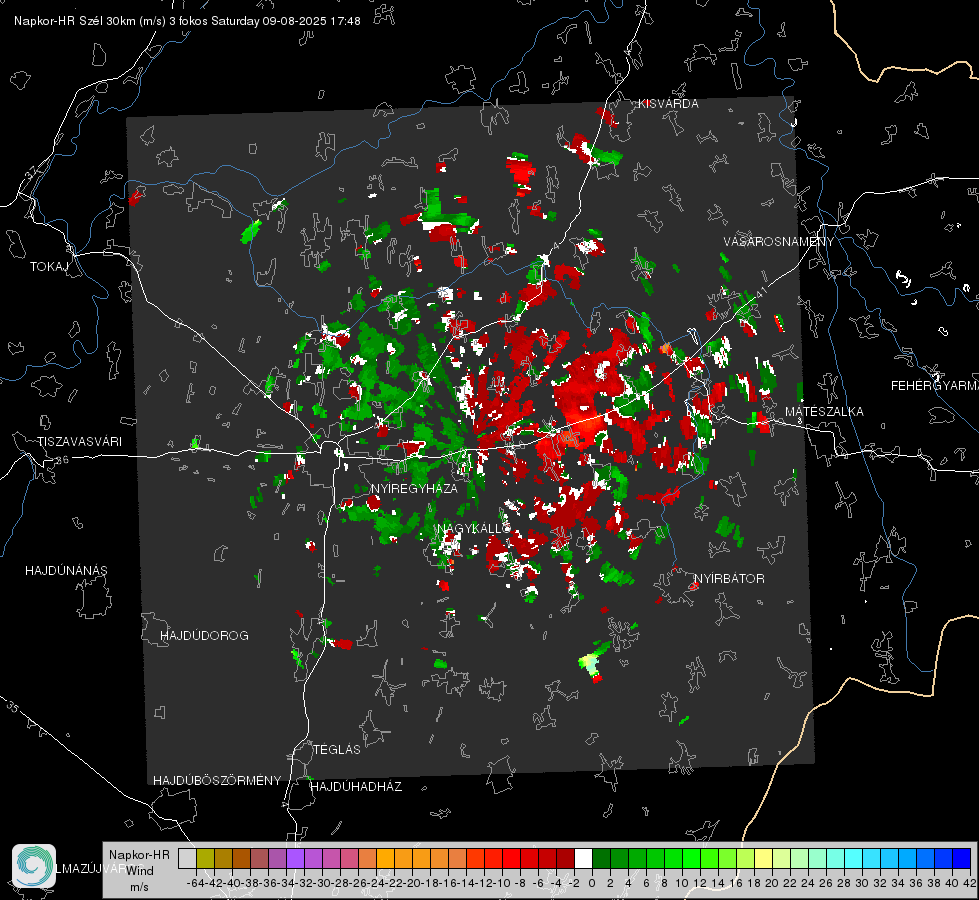Pick the white swatch in the wind legend
979x900 pixels.
(x=583, y=858)
